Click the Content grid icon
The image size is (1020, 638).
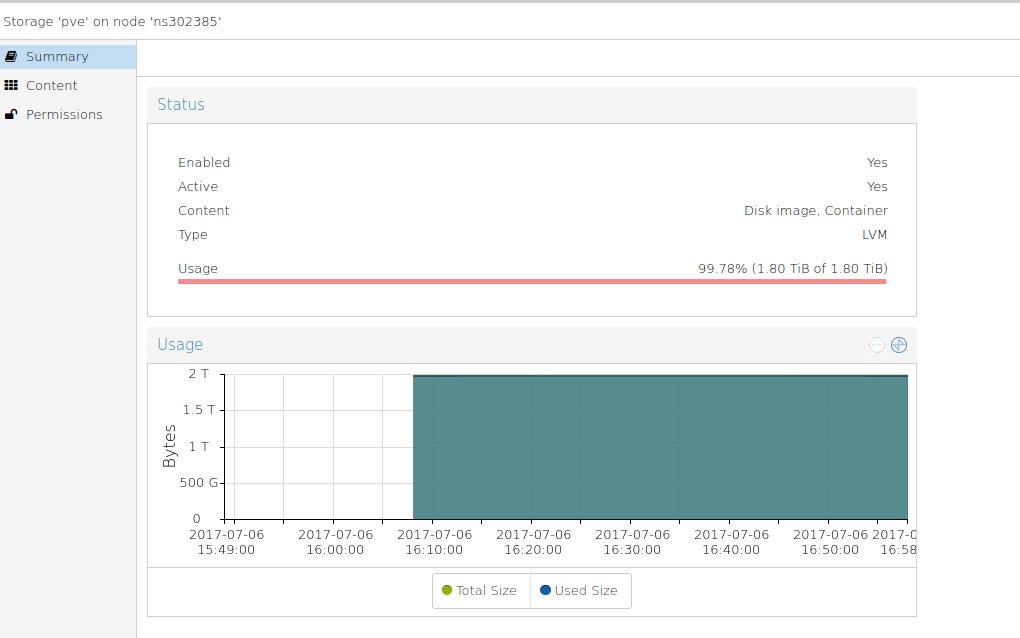pos(11,85)
